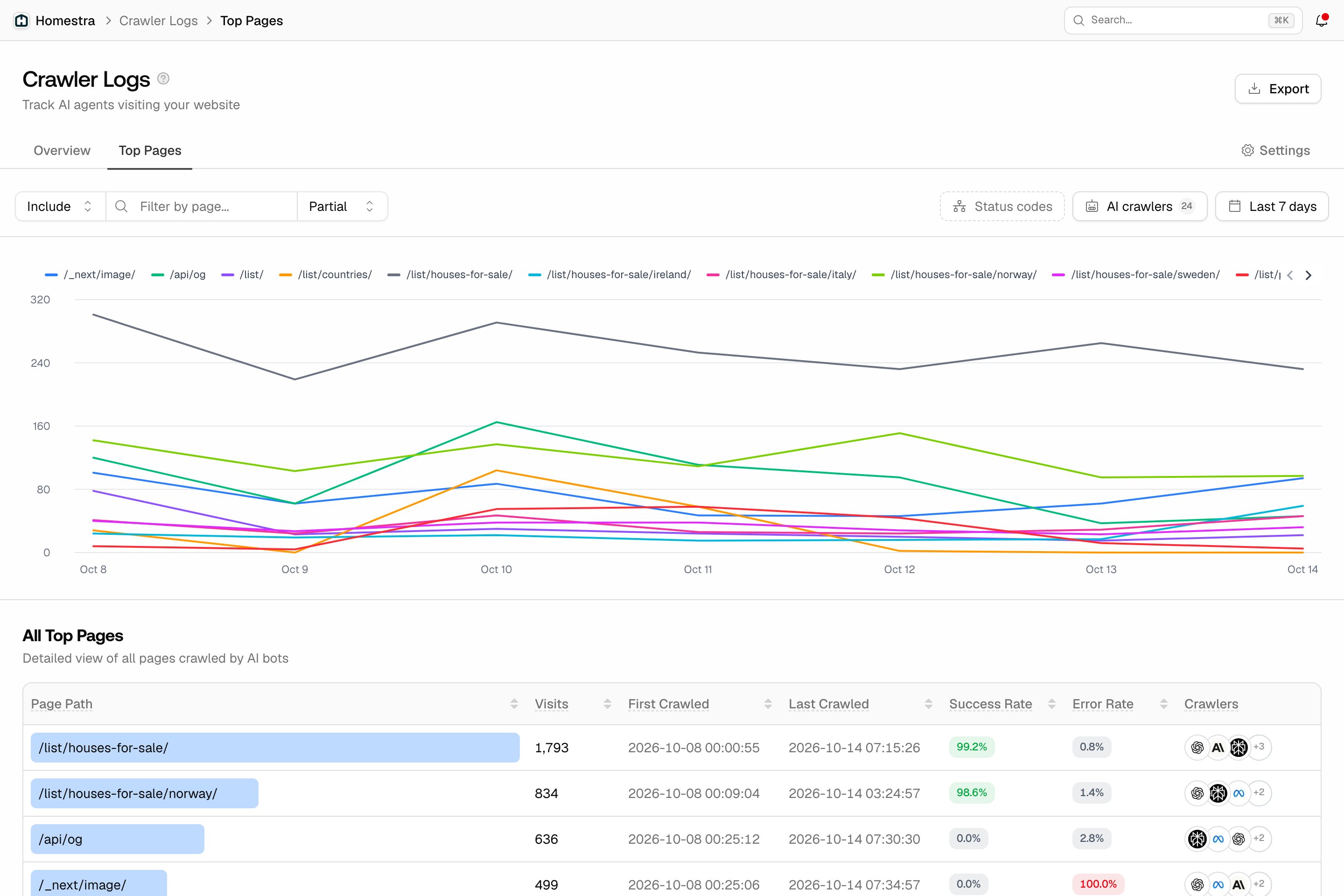The height and width of the screenshot is (896, 1344).
Task: Switch to the Overview tab
Action: [62, 150]
